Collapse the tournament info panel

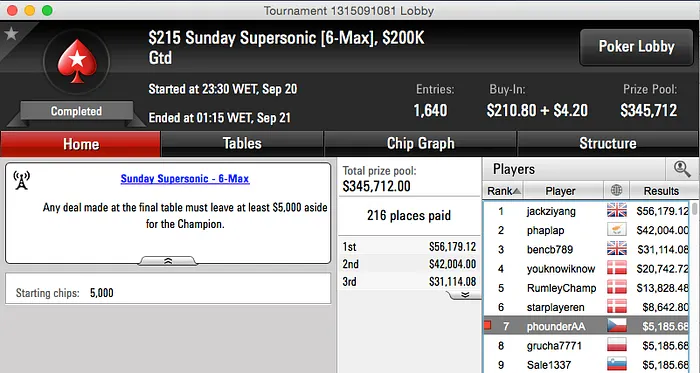168,261
